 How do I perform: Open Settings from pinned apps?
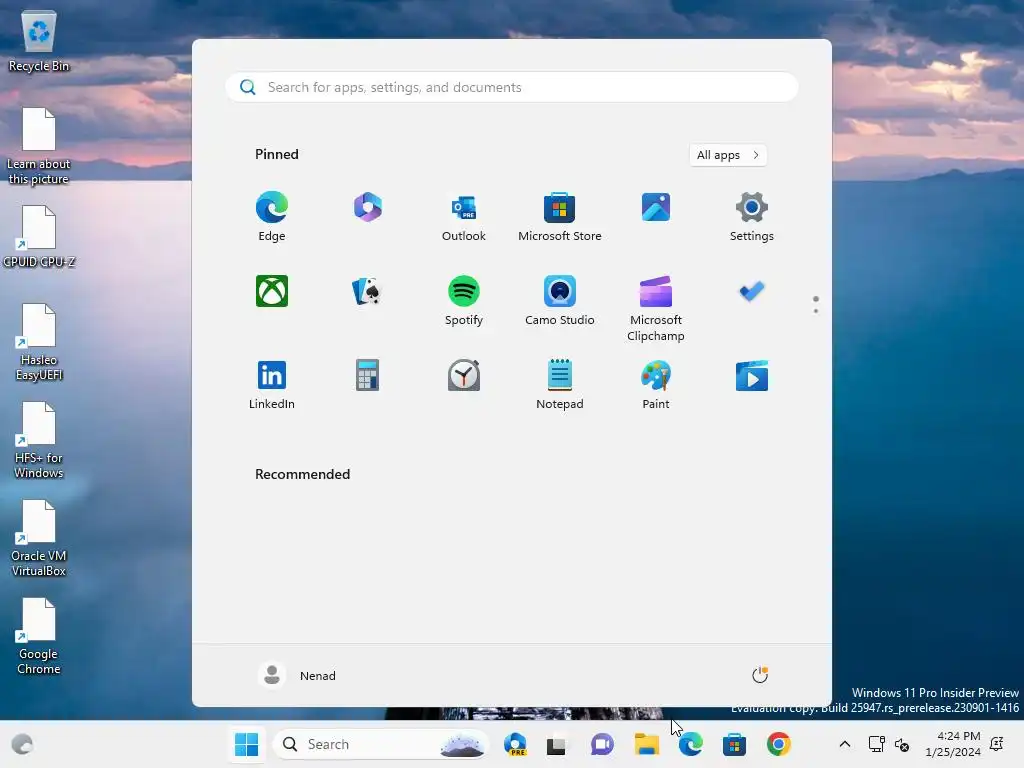coord(752,216)
